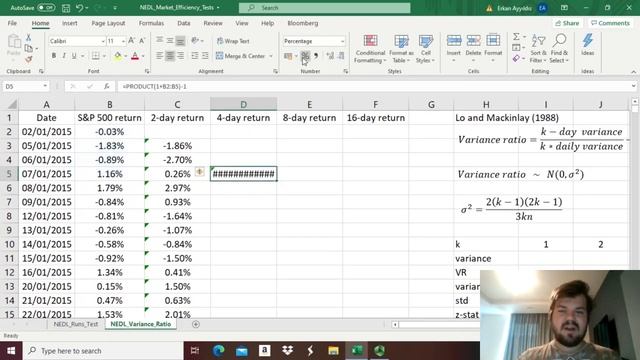Apply the red font color
The width and height of the screenshot is (640, 360).
pos(135,56)
